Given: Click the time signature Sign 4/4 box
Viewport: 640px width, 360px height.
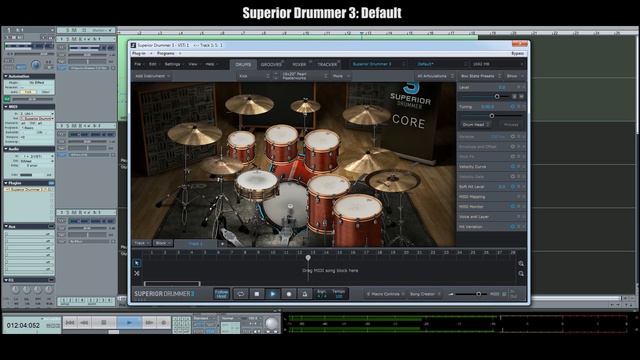Looking at the screenshot, I should [322, 293].
